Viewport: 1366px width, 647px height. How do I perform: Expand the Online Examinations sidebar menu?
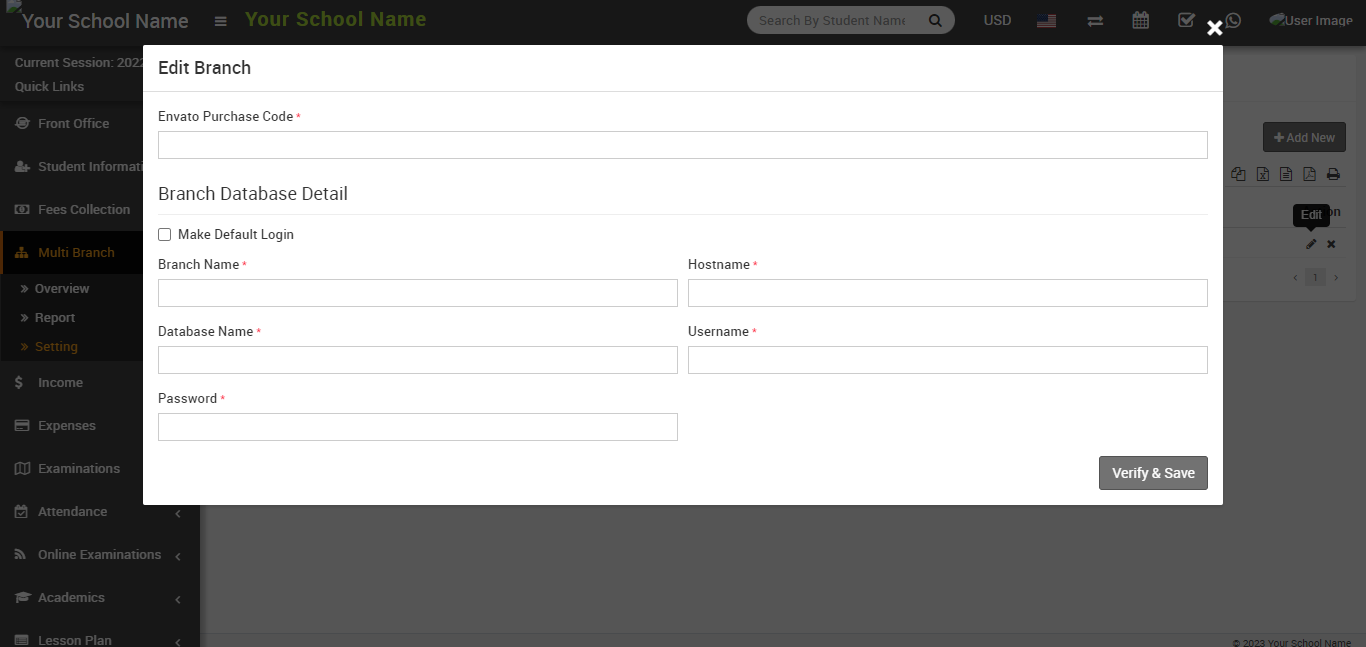[x=99, y=554]
